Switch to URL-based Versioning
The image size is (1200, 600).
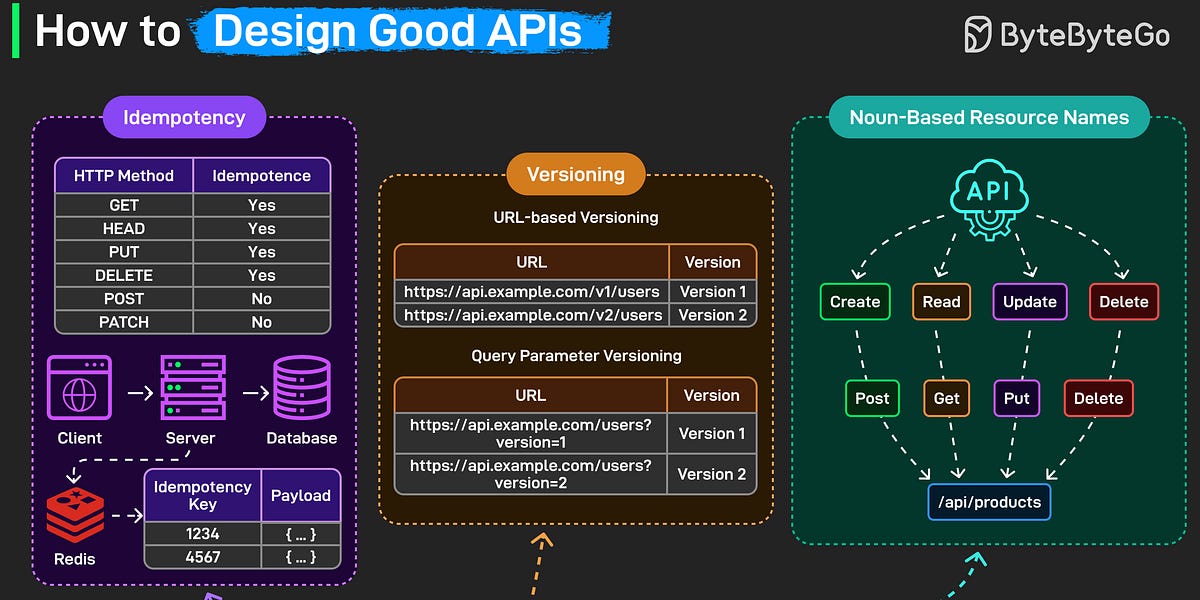(576, 217)
